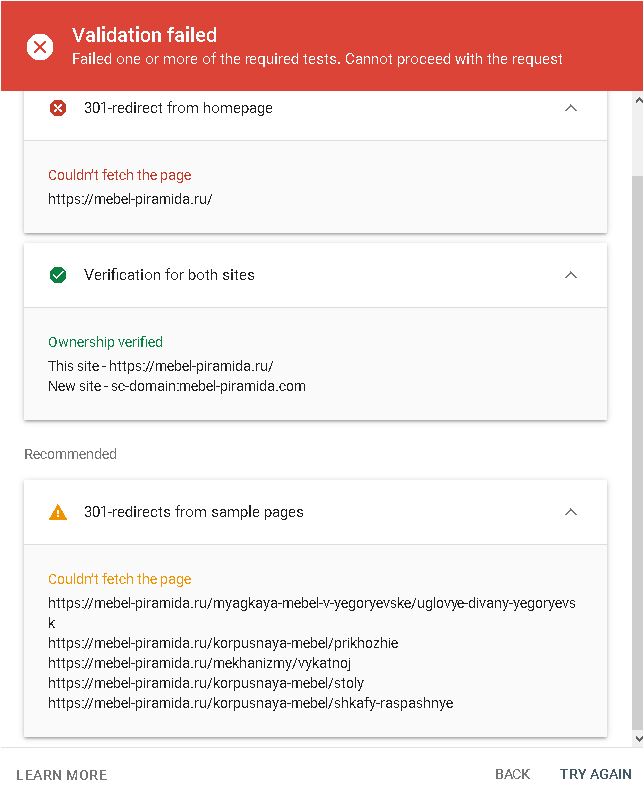Click the 301-redirect from homepage heading
This screenshot has height=799, width=644.
point(178,108)
